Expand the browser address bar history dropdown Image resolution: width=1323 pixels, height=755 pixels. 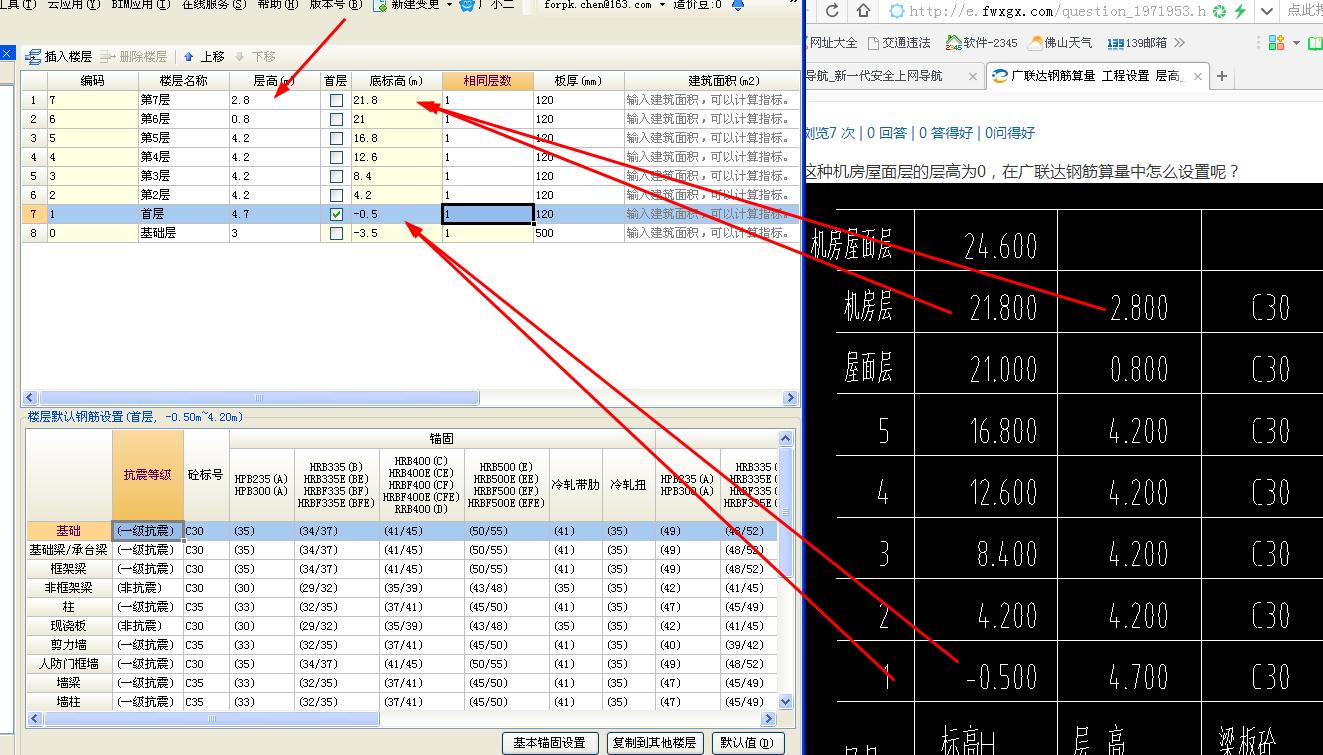[x=1268, y=12]
